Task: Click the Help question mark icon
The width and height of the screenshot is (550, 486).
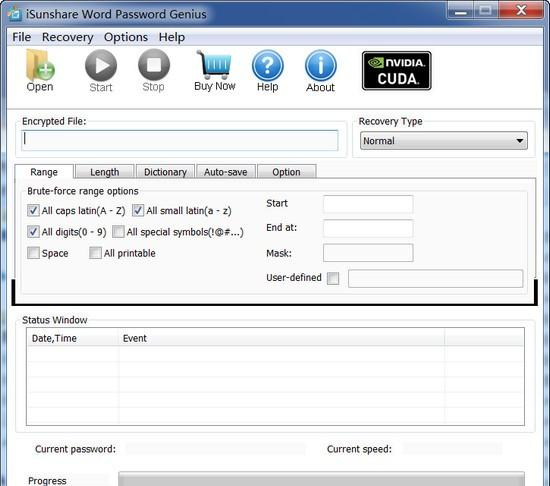Action: click(268, 66)
